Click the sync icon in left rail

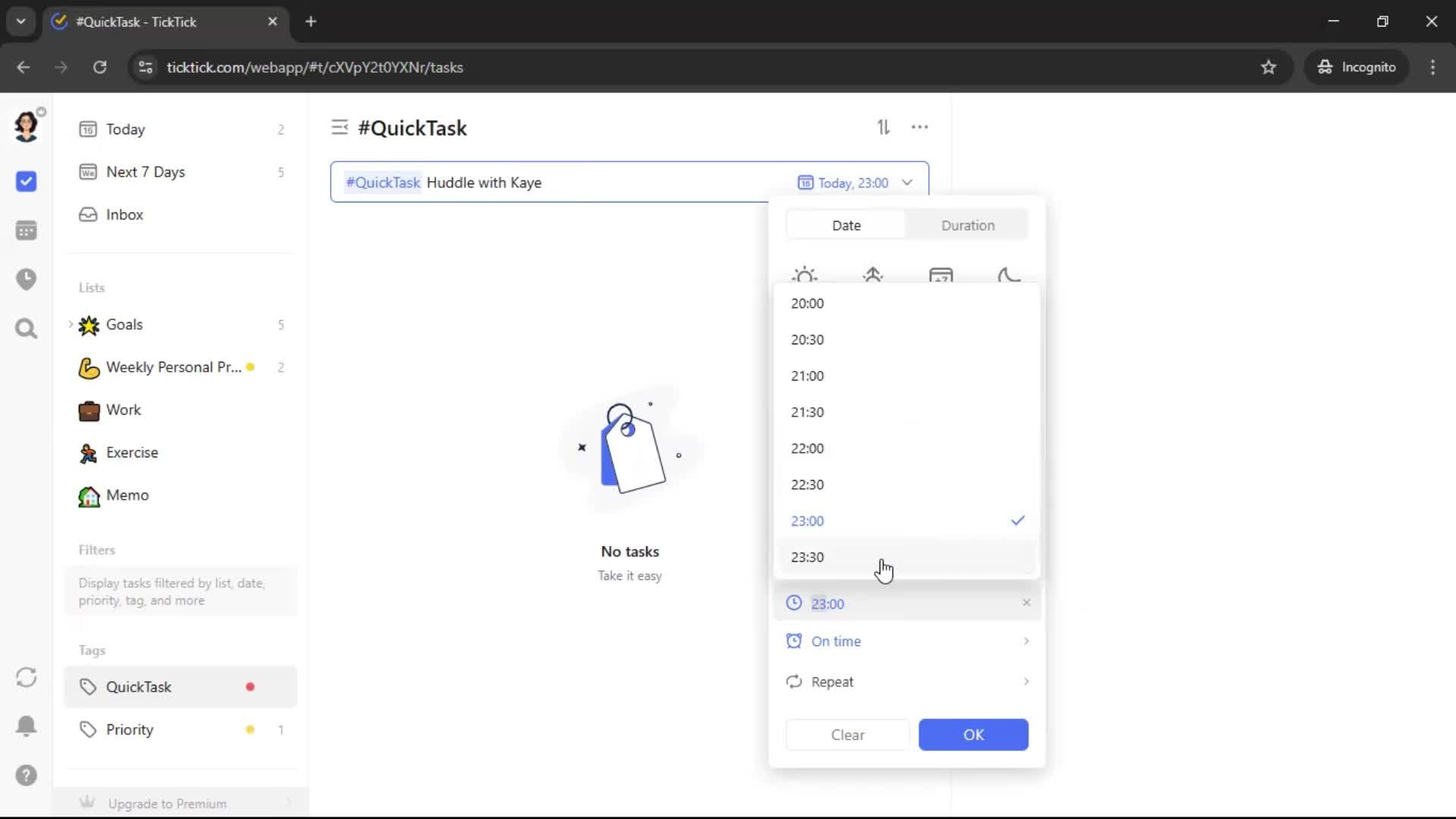click(x=26, y=677)
